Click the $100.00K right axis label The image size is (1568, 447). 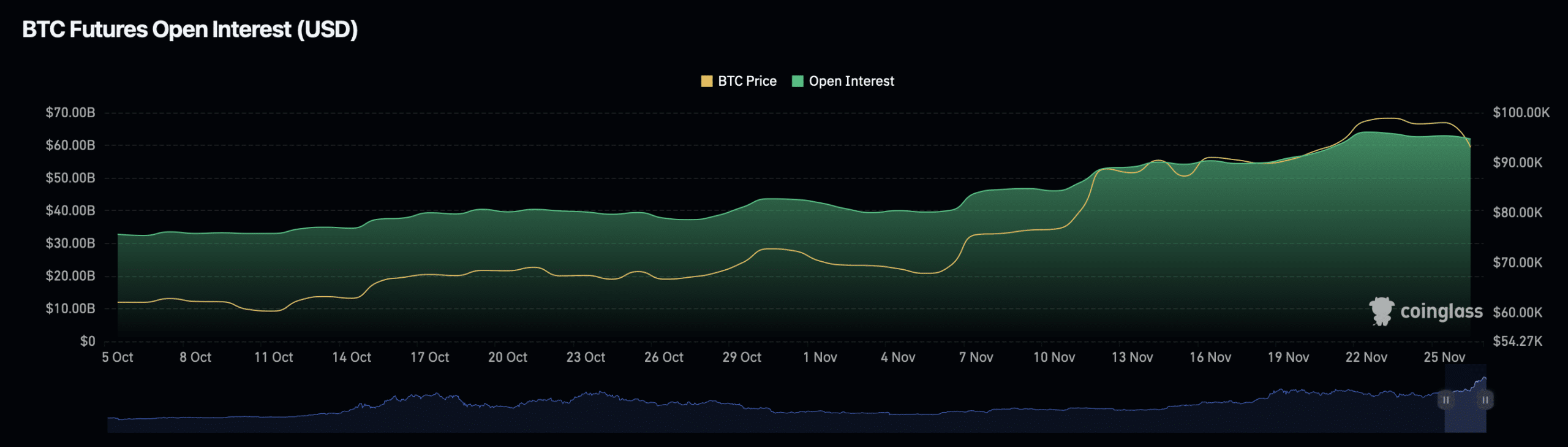(1521, 112)
